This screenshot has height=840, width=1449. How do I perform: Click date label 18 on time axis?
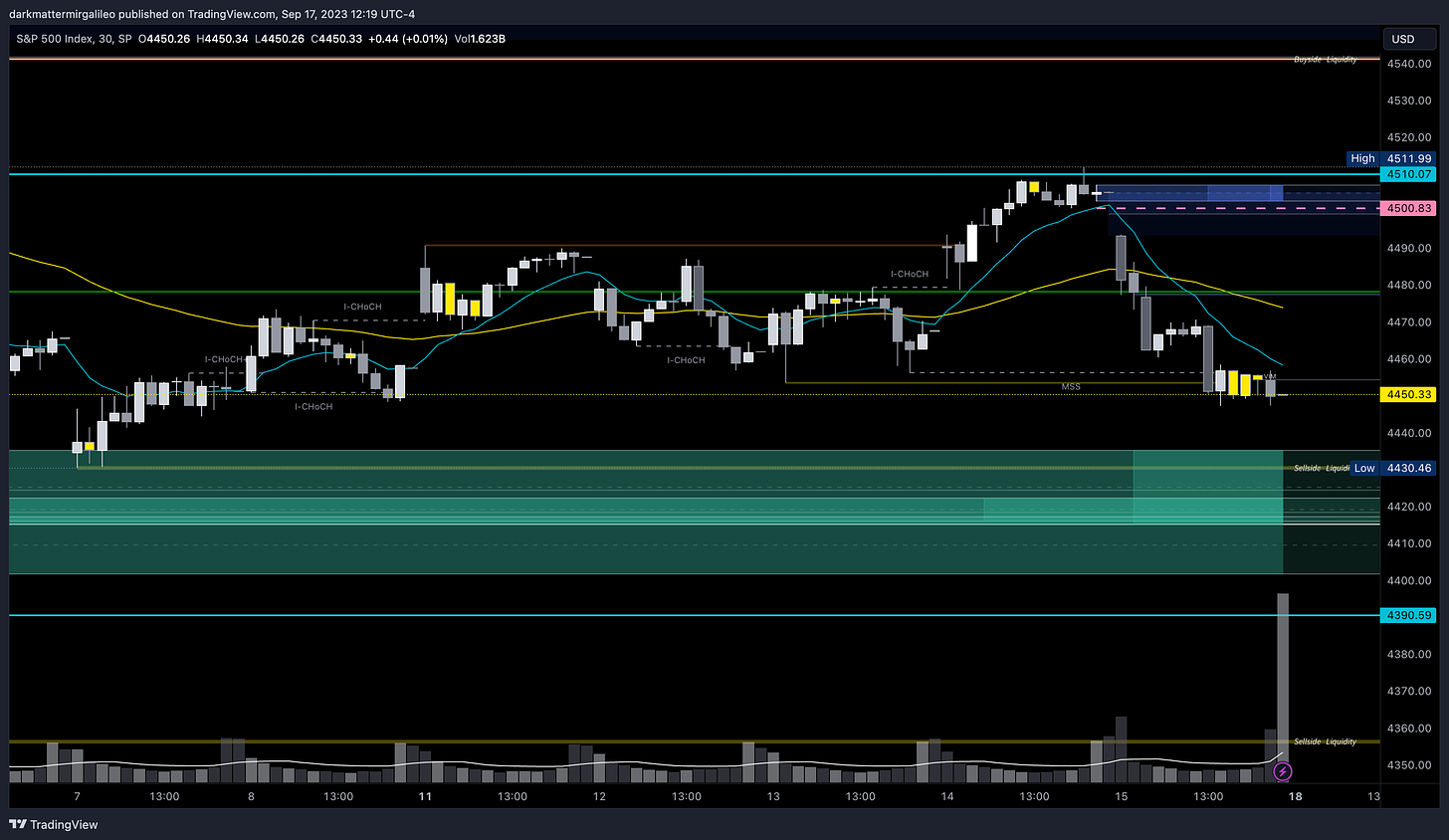(1295, 796)
